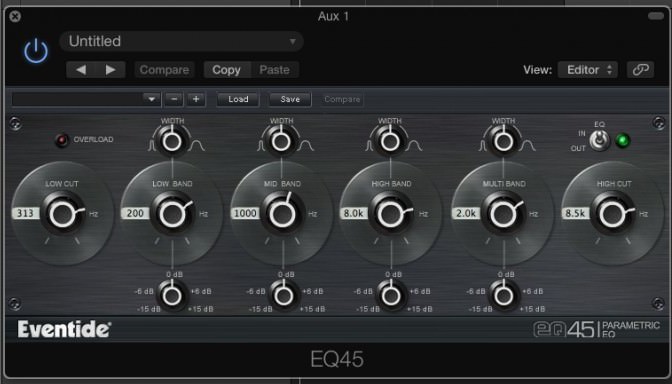Screen dimensions: 672x384
Task: Close the Aux 1 plugin window
Action: [15, 16]
